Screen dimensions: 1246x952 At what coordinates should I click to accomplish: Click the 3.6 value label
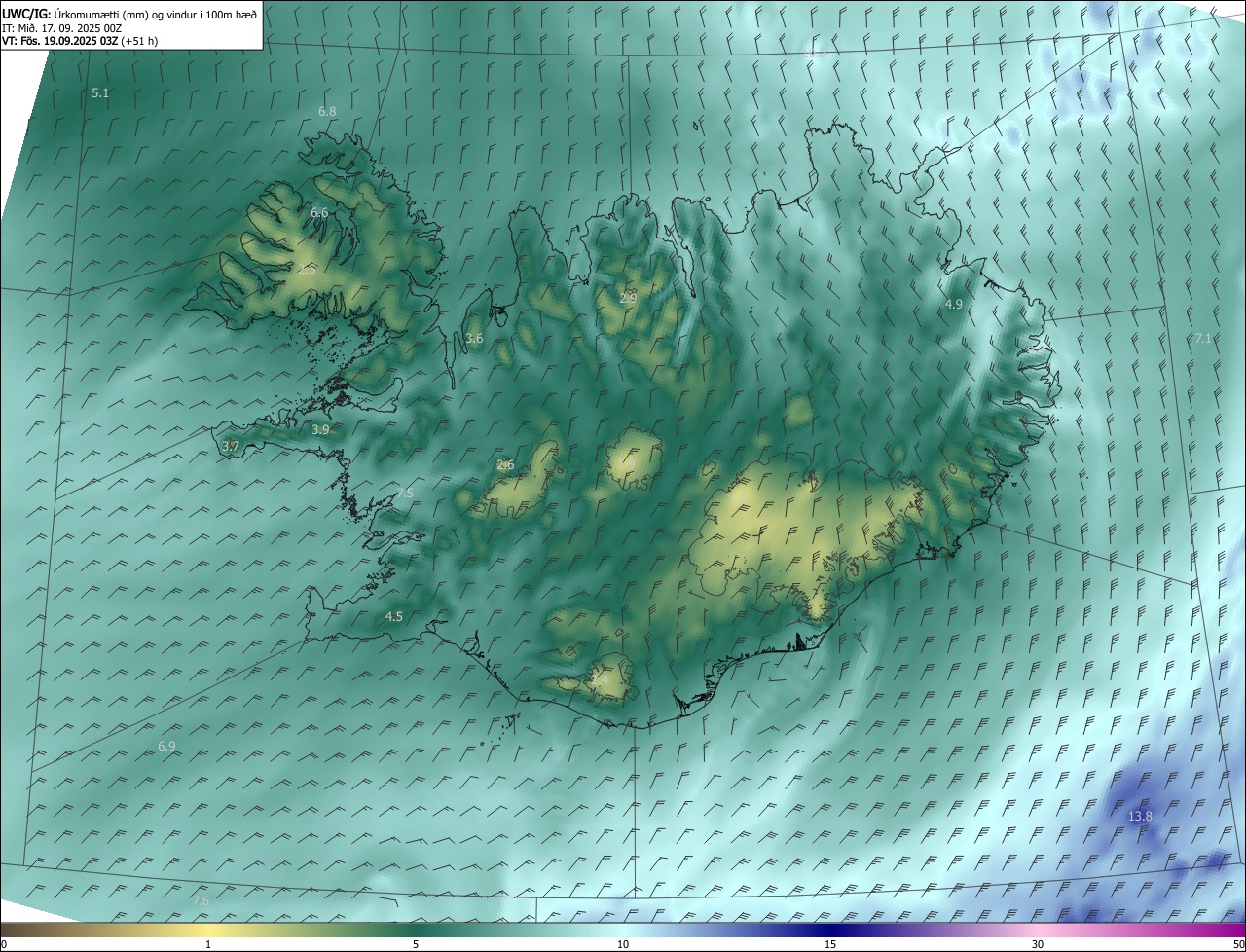click(474, 339)
